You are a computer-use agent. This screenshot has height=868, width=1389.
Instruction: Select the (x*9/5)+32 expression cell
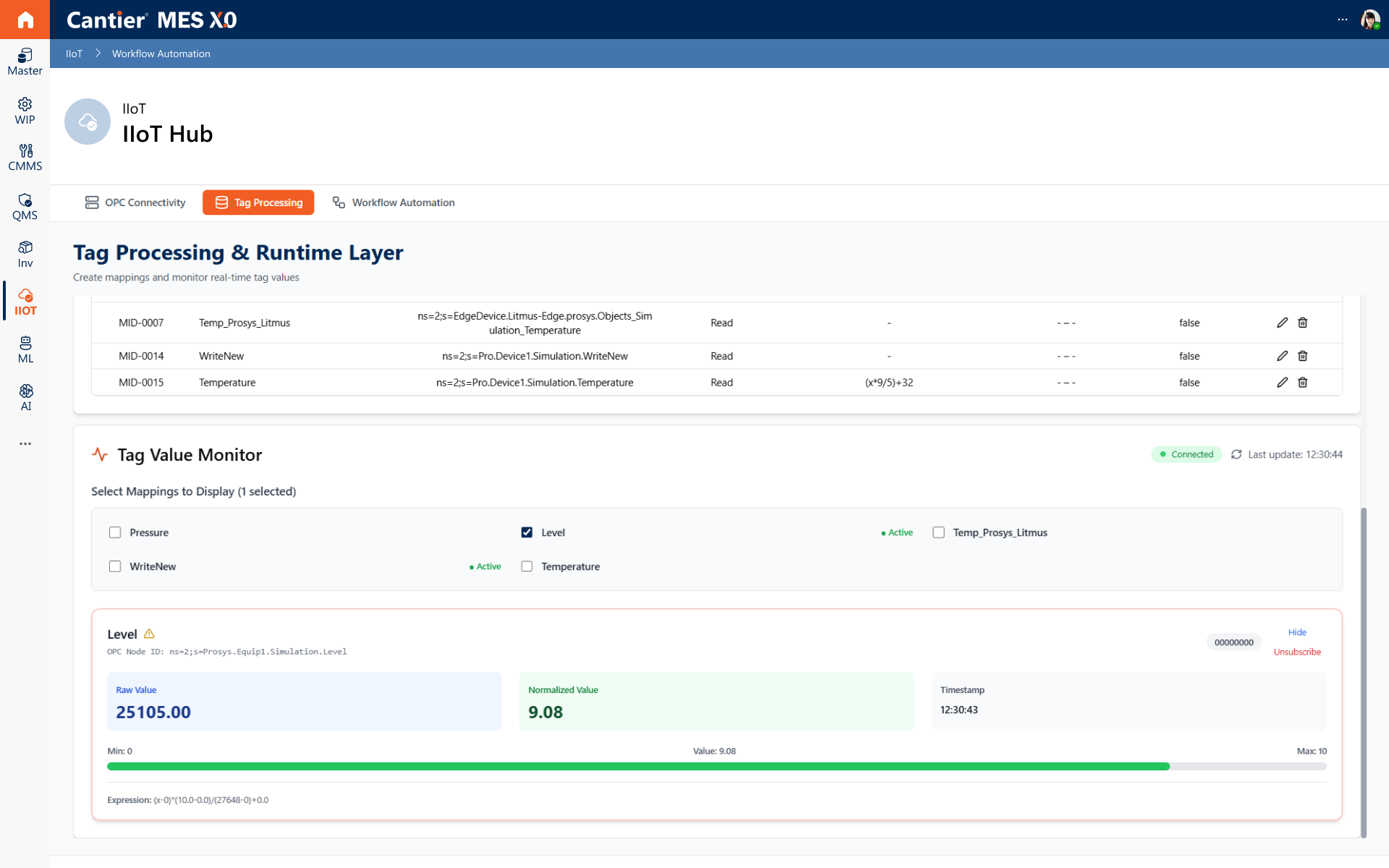[889, 383]
